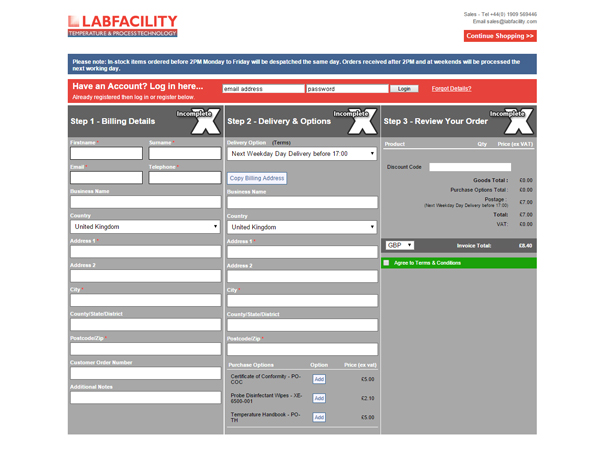
Task: Click the Labfacility logo
Action: 122,26
